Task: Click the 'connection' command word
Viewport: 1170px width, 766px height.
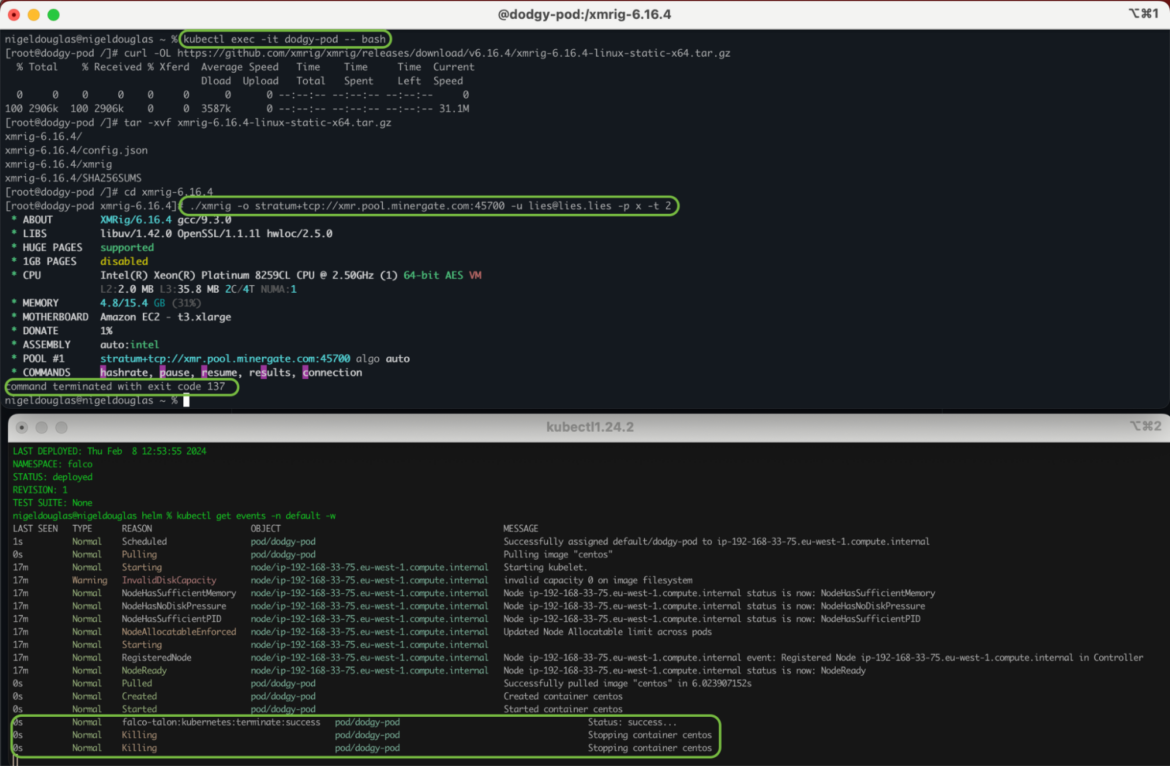Action: click(332, 372)
